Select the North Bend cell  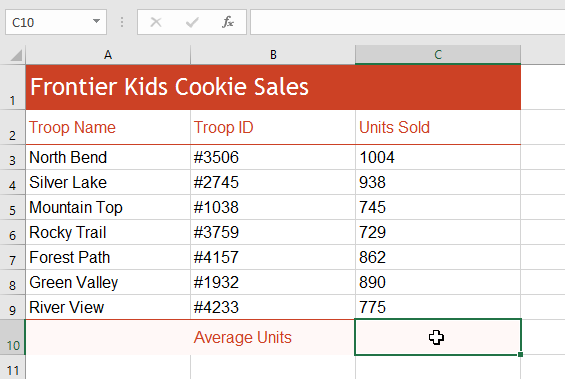pyautogui.click(x=108, y=157)
